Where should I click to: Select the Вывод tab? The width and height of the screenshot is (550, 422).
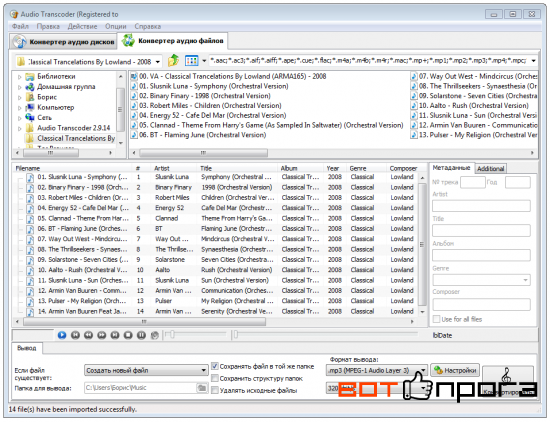pyautogui.click(x=27, y=348)
